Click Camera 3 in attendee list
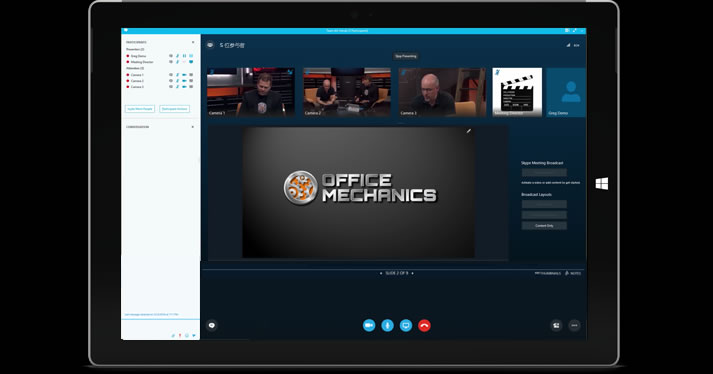The width and height of the screenshot is (713, 374). (x=137, y=86)
